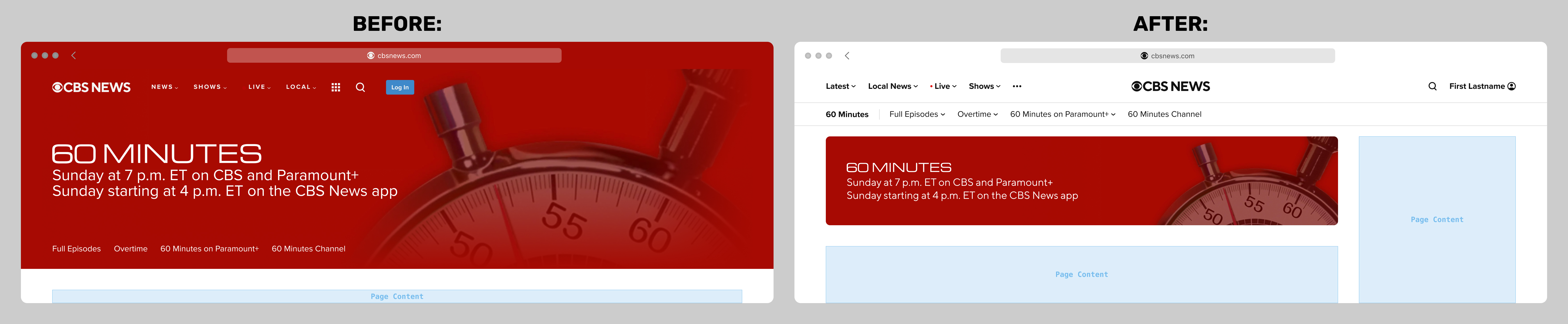The image size is (1568, 324).
Task: Click the search magnifier in the old header
Action: [360, 87]
